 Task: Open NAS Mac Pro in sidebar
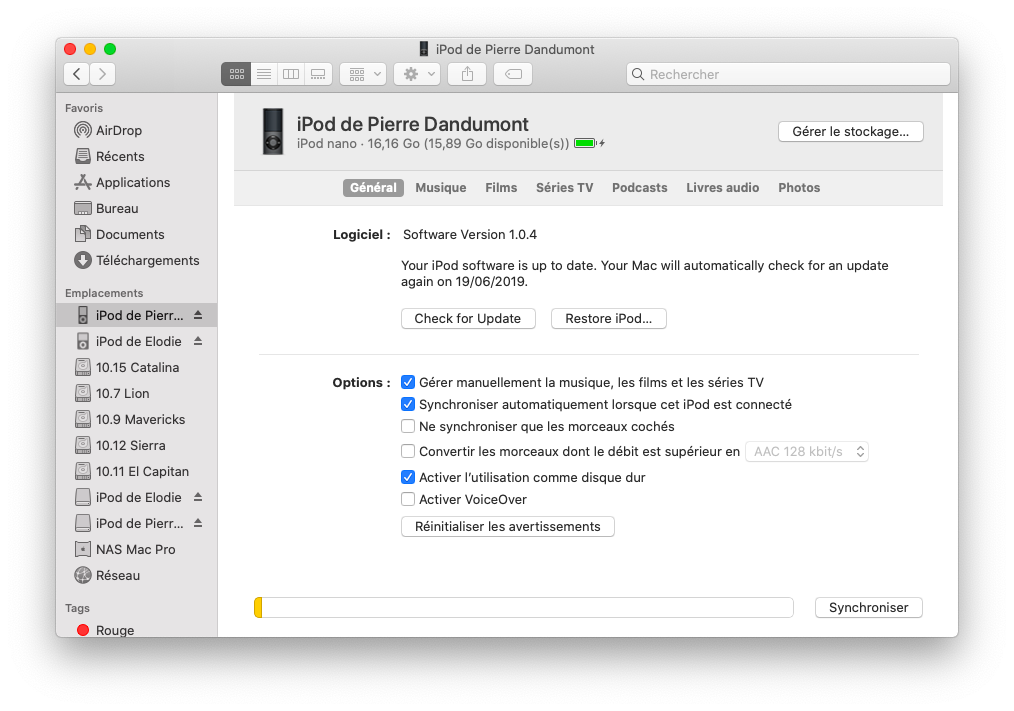(136, 549)
